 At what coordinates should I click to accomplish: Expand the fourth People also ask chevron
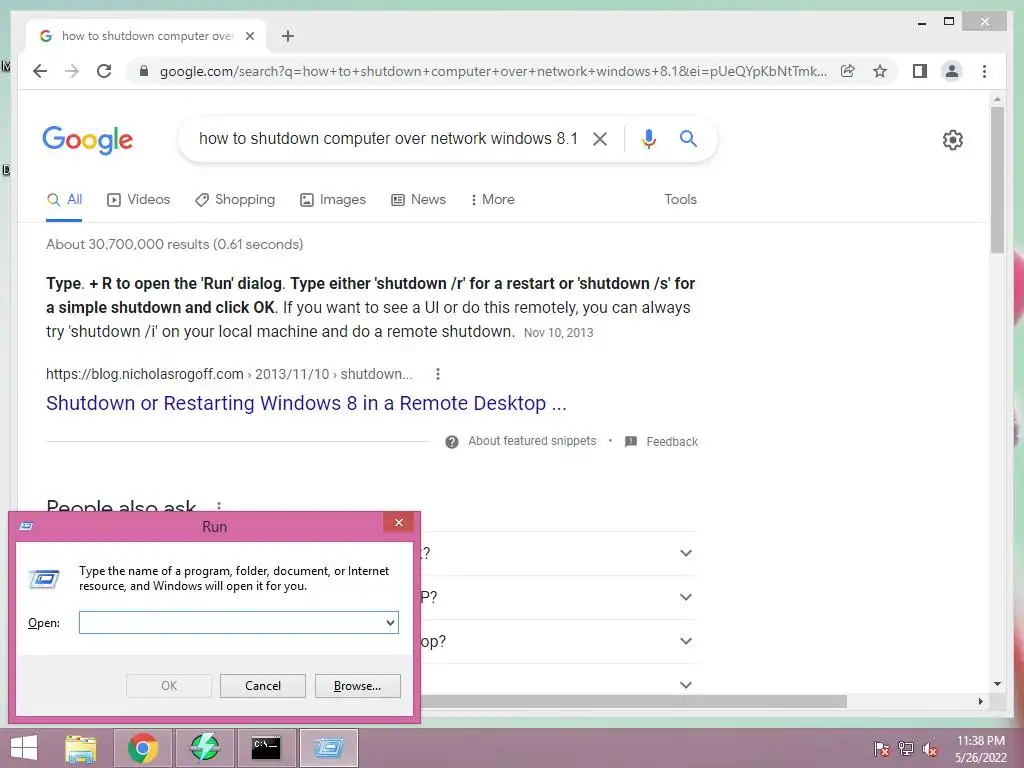686,685
